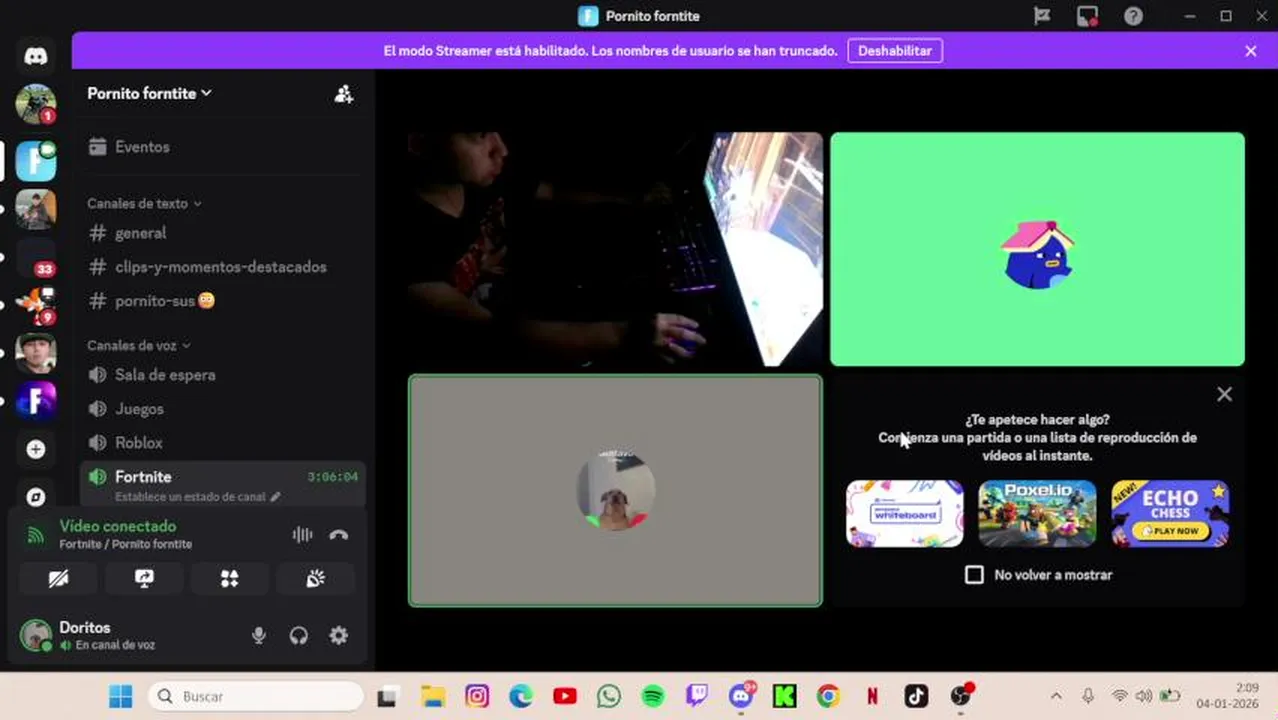The width and height of the screenshot is (1278, 720).
Task: Launch the Whiteboard activity card
Action: (x=905, y=514)
